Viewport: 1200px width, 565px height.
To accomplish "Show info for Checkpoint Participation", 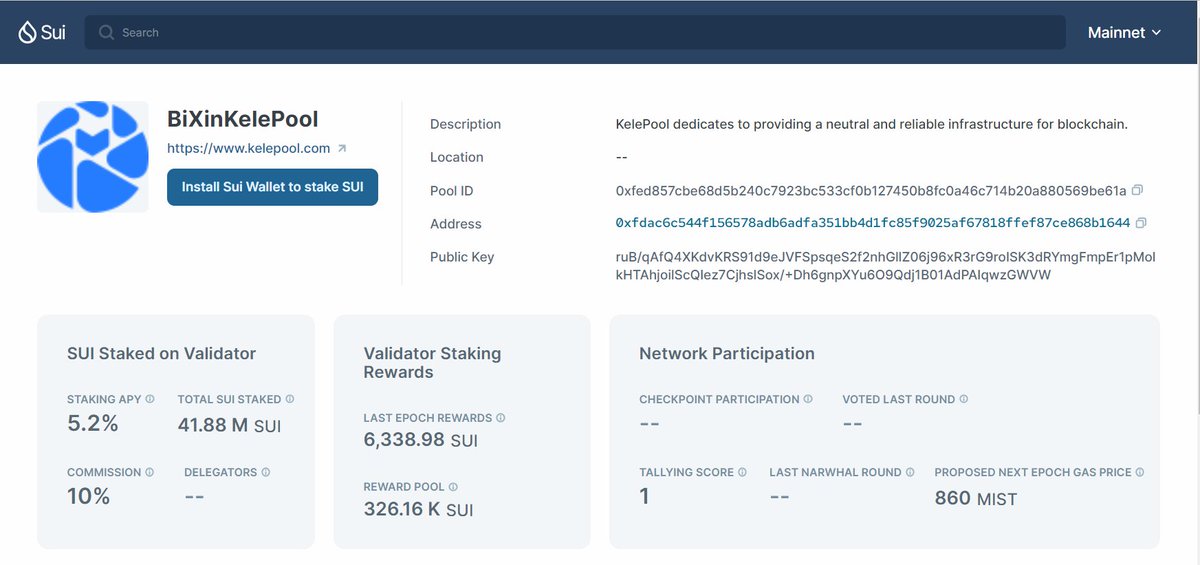I will click(808, 399).
